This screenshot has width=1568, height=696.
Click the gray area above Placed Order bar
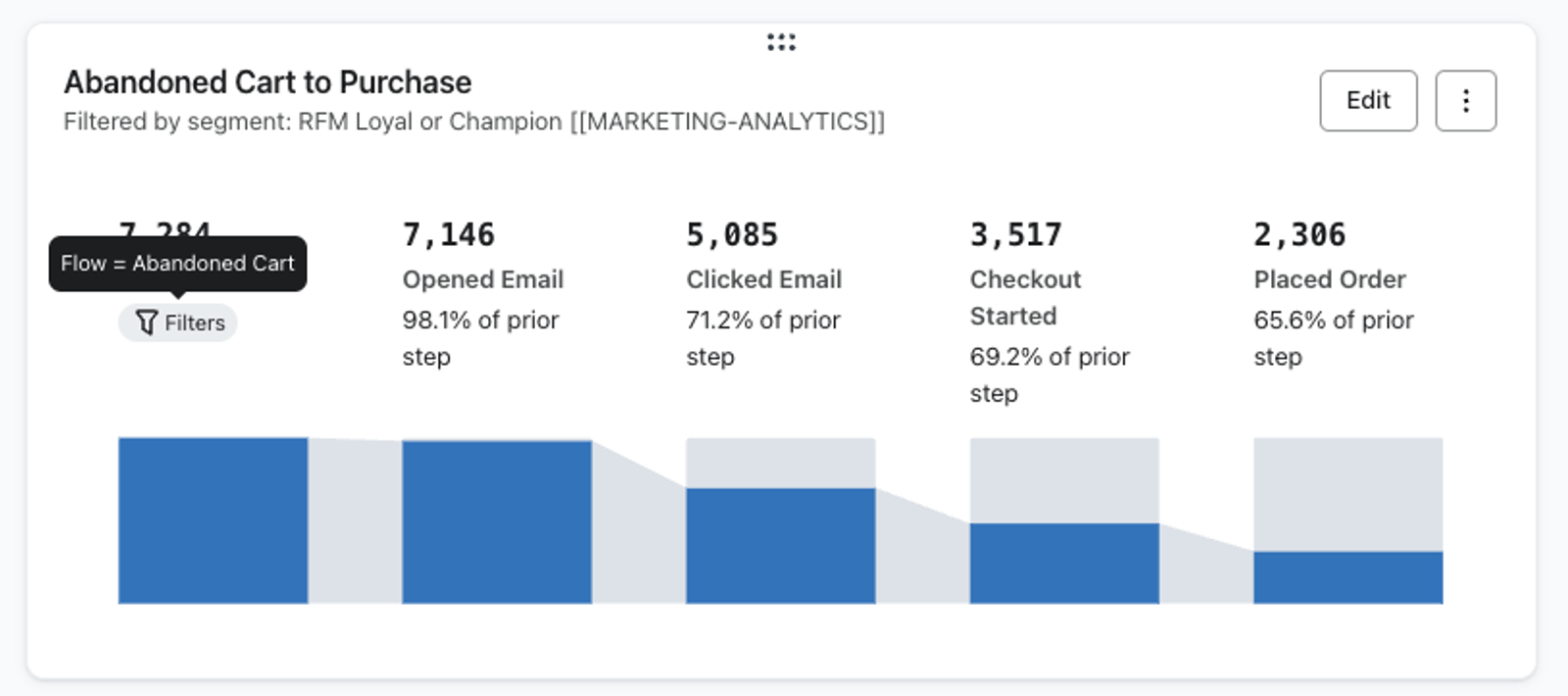click(x=1347, y=495)
